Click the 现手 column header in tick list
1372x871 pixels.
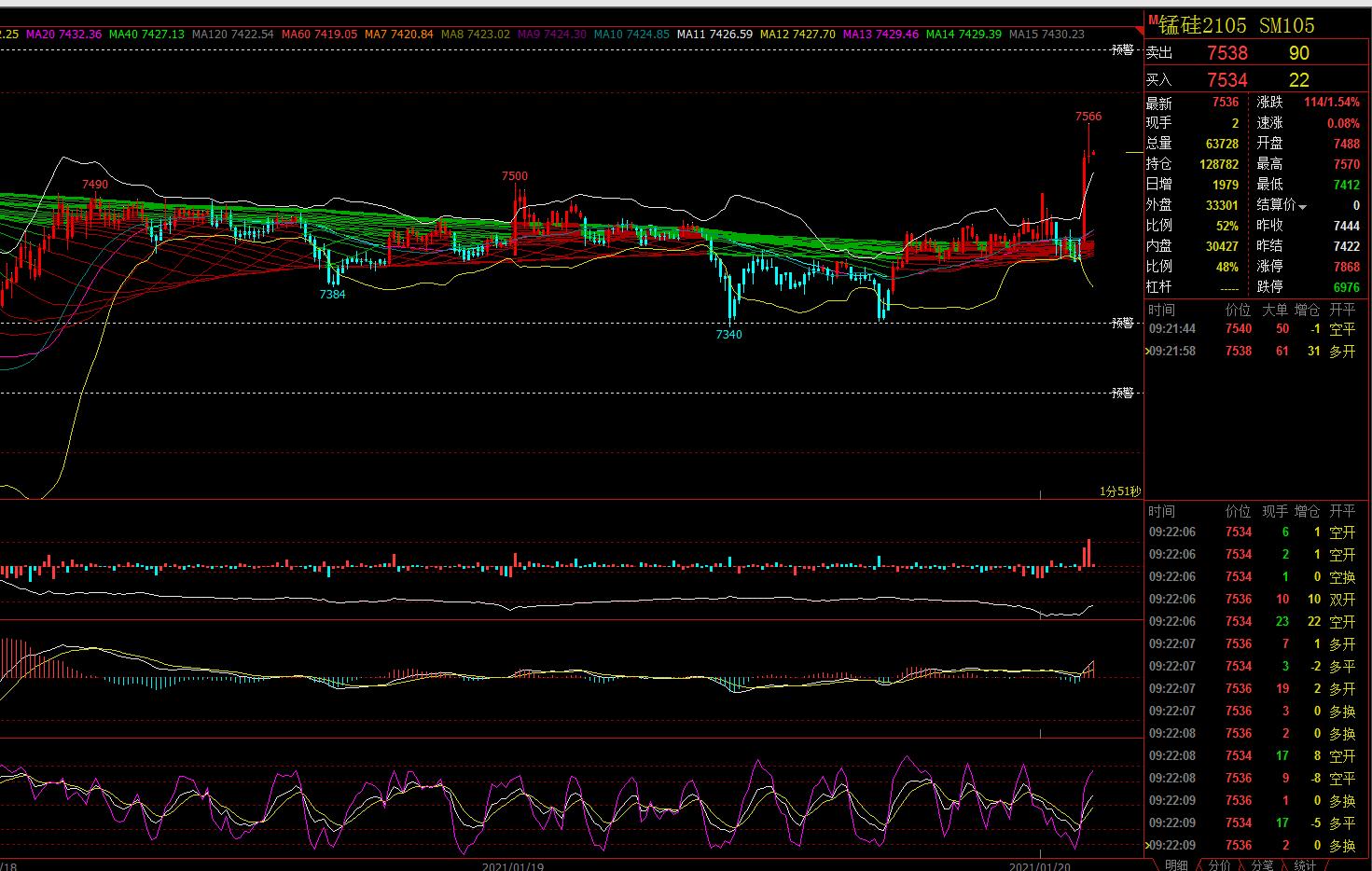click(x=1275, y=511)
